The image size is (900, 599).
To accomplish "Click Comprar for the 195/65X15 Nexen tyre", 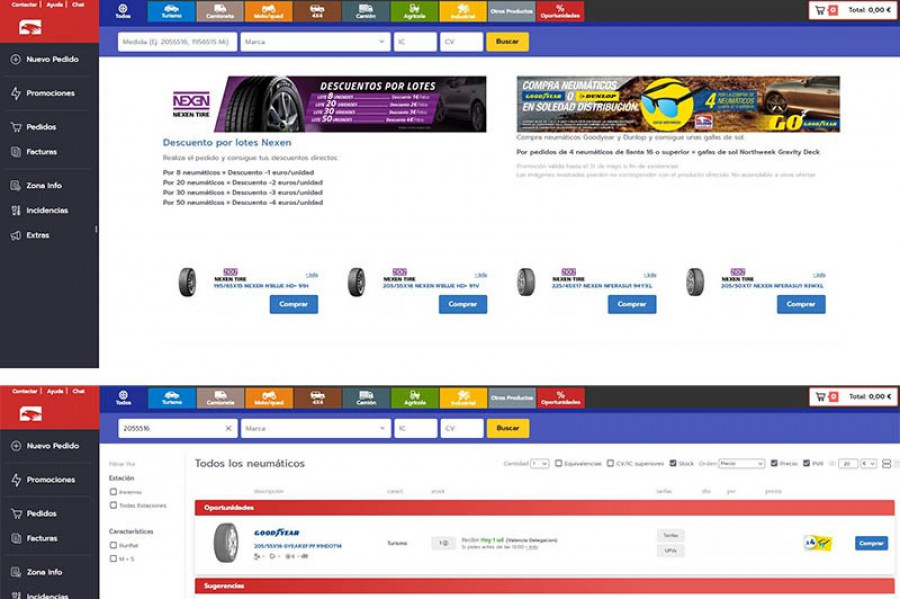I will click(x=294, y=305).
